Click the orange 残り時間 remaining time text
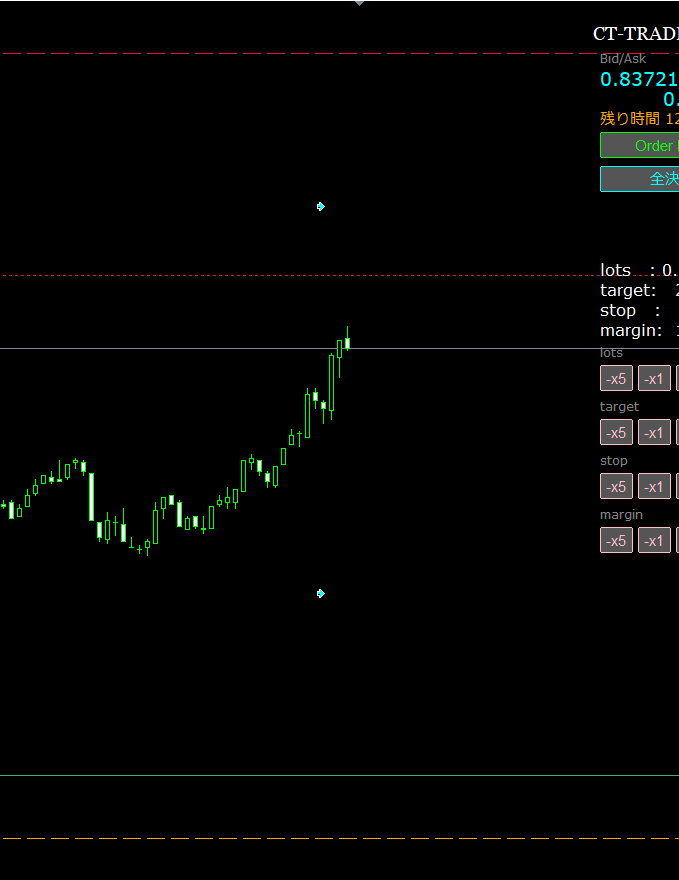Screen dimensions: 679x880 (x=639, y=119)
